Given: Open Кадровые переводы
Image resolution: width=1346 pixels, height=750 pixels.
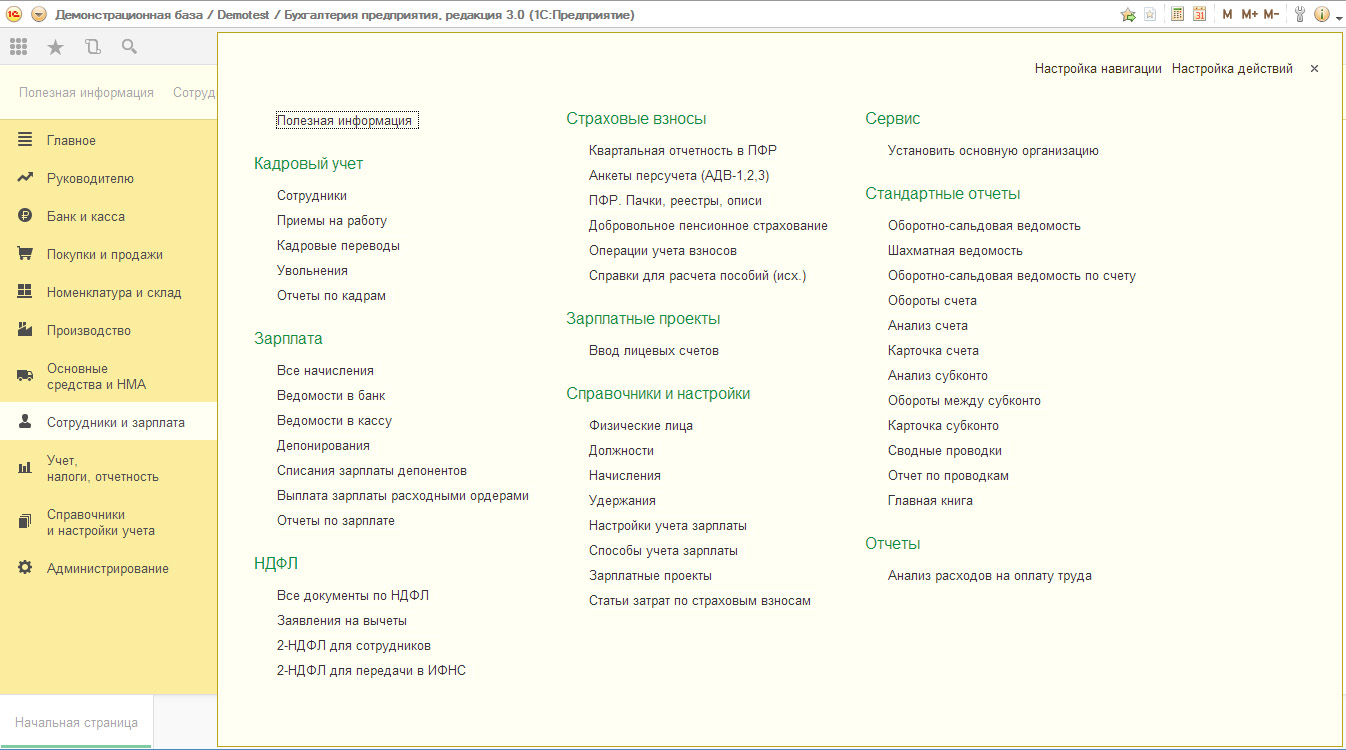Looking at the screenshot, I should click(339, 246).
